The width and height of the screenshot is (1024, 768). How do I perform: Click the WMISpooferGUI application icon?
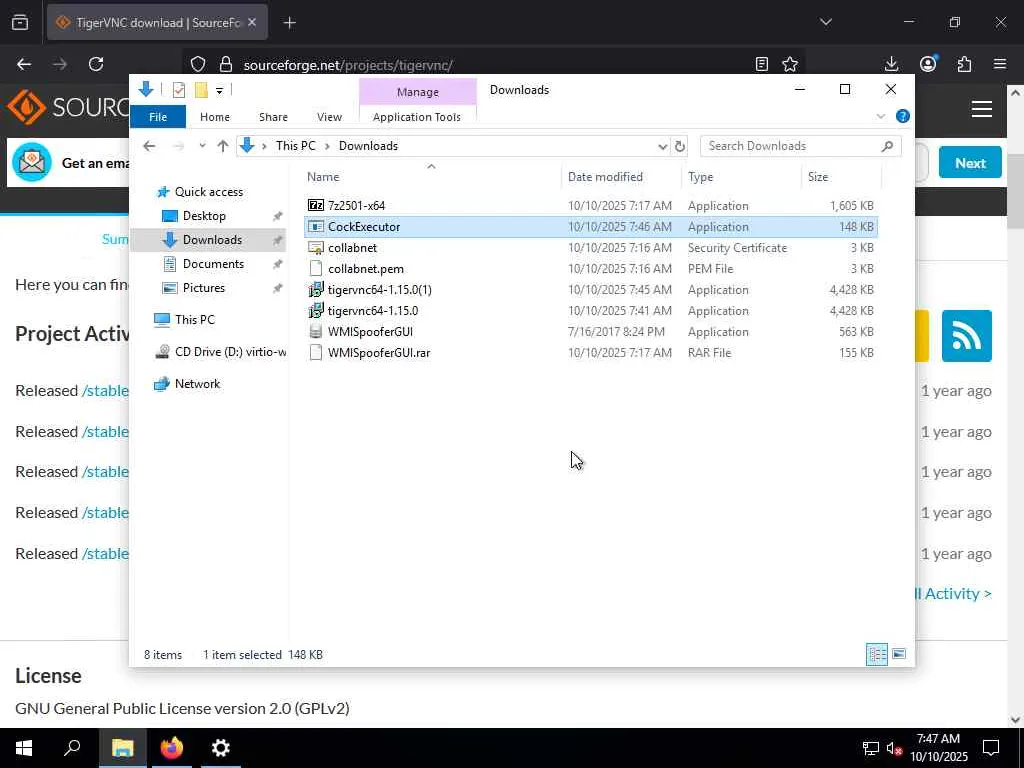pyautogui.click(x=315, y=331)
